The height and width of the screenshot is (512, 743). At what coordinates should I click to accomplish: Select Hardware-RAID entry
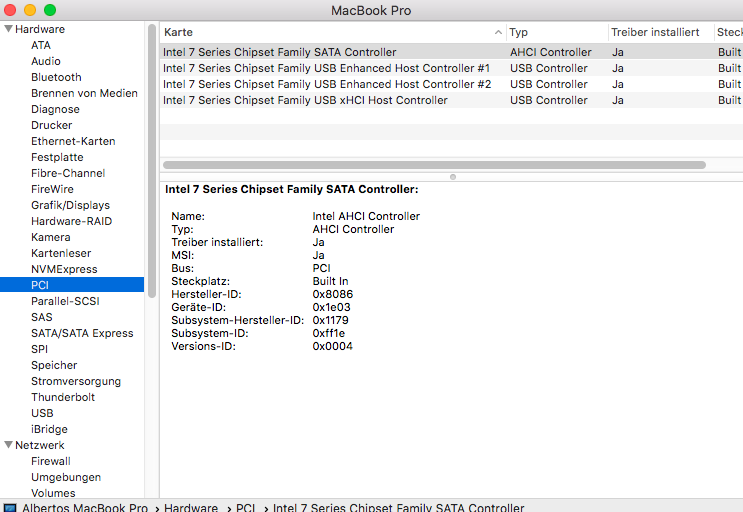(72, 221)
